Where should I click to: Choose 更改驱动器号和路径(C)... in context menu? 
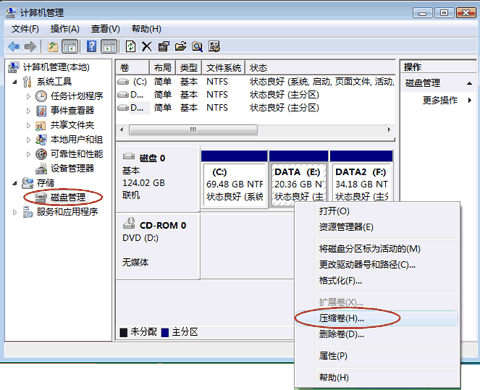377,265
